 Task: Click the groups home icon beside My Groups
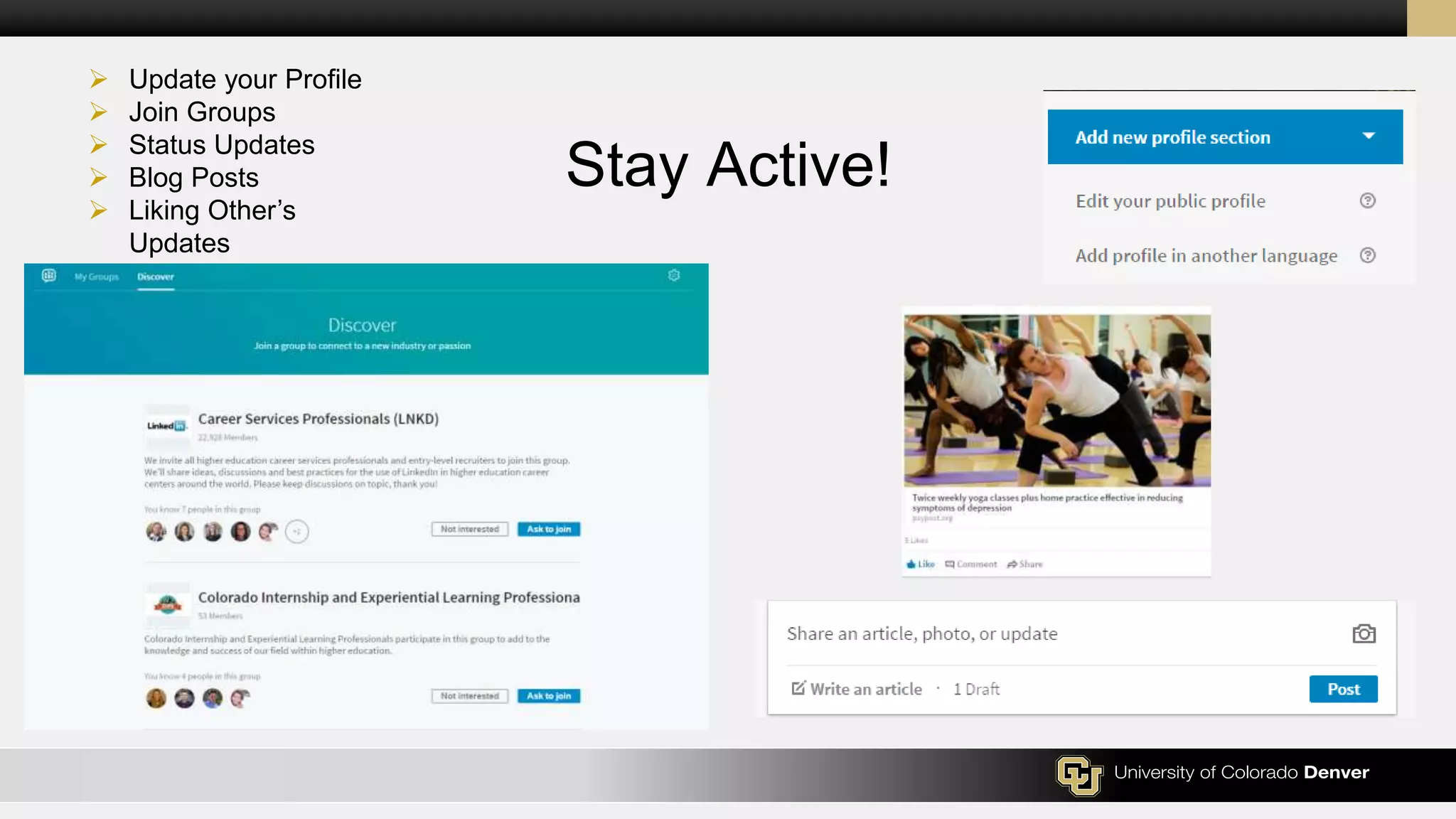48,276
